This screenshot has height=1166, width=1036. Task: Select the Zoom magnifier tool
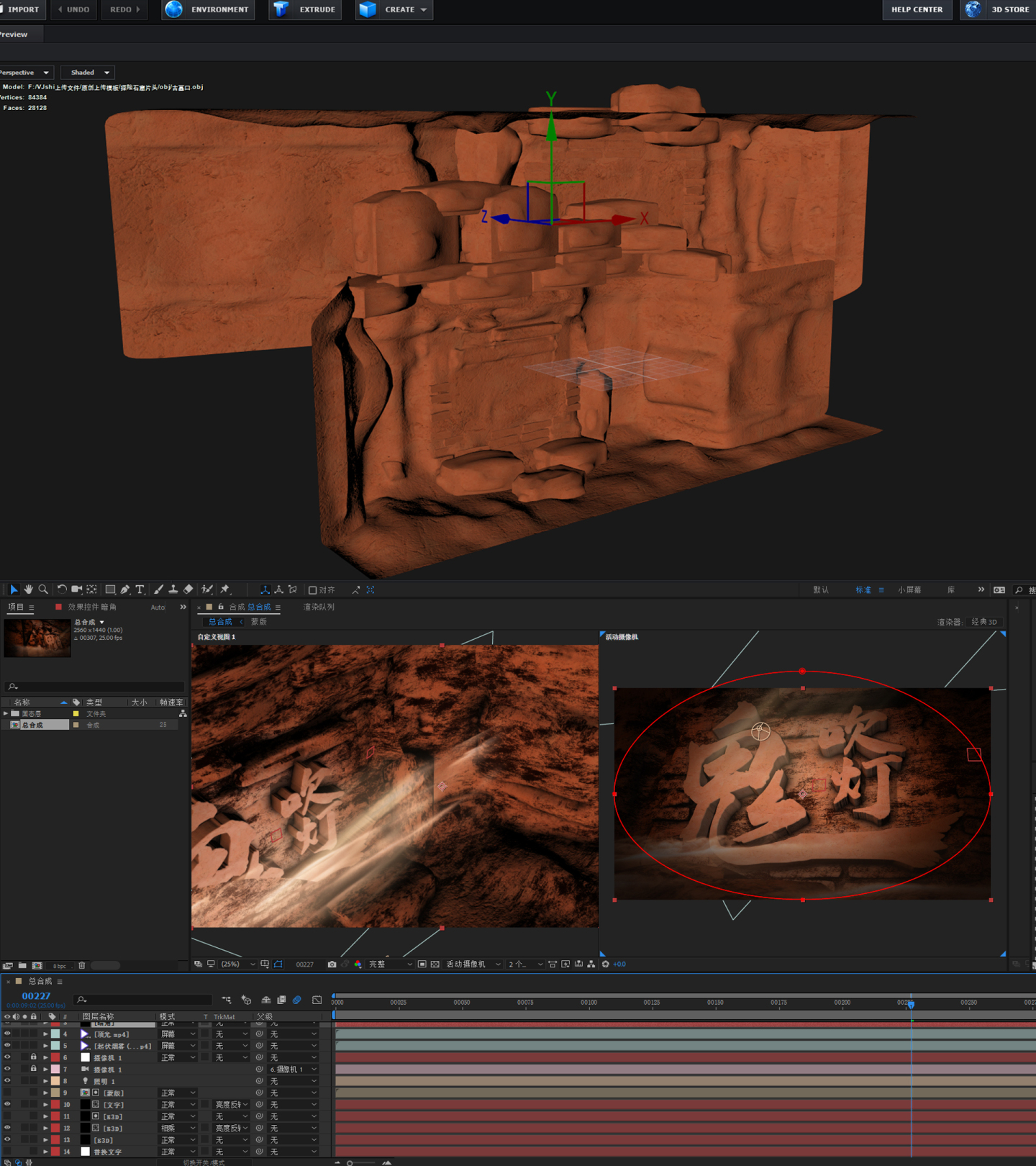pos(43,589)
